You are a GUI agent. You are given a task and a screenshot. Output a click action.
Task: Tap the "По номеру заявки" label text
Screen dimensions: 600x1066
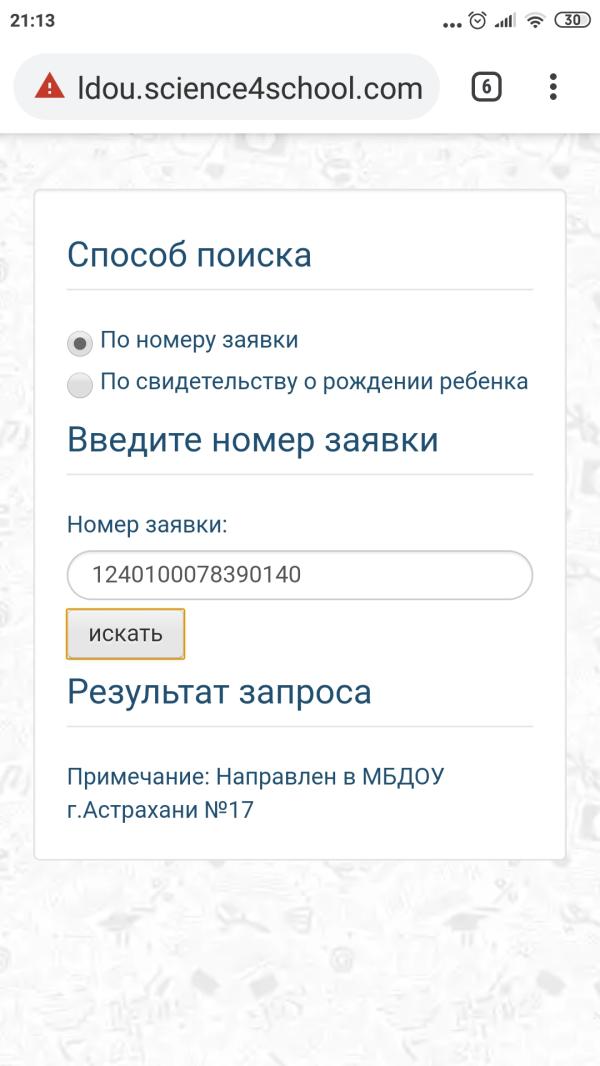point(199,340)
